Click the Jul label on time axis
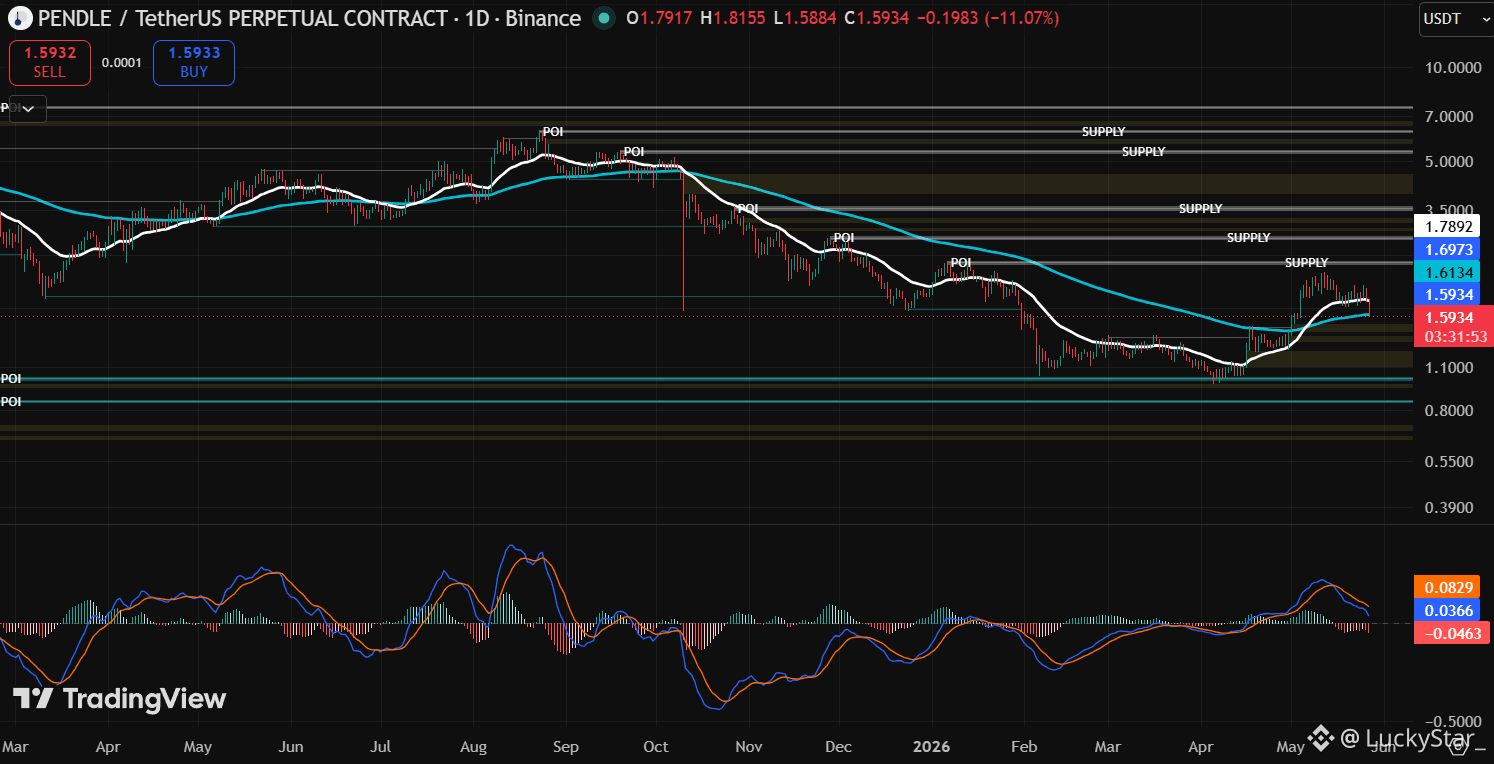 click(x=380, y=746)
